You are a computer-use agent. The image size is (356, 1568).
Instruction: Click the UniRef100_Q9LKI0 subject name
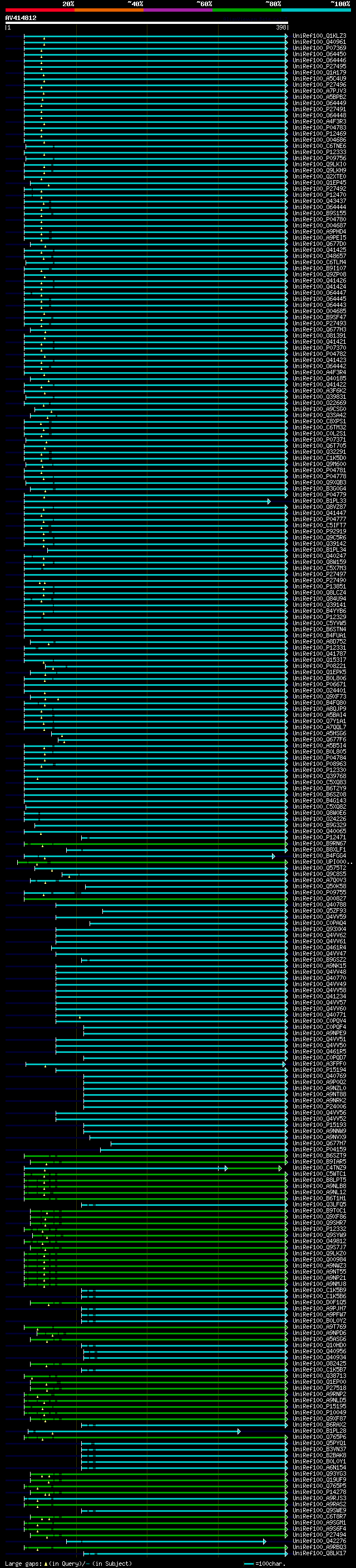pyautogui.click(x=319, y=164)
